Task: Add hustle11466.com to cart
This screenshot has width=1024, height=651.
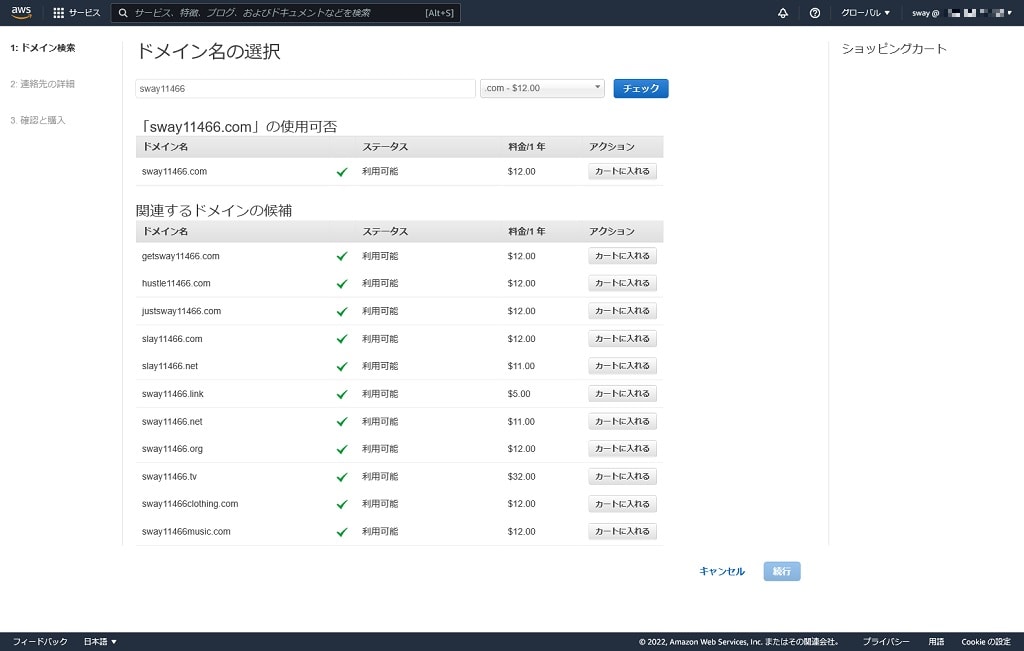Action: (622, 283)
